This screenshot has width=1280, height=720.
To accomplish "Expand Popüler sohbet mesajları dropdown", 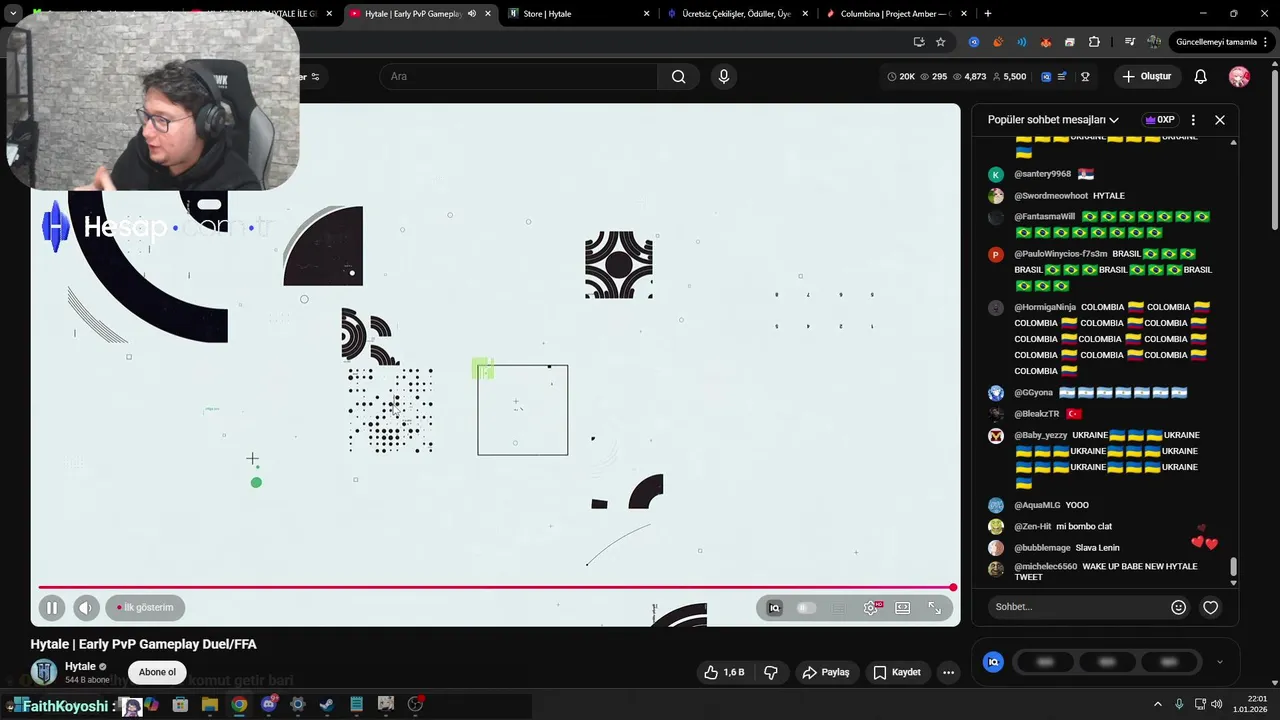I will (x=1053, y=119).
